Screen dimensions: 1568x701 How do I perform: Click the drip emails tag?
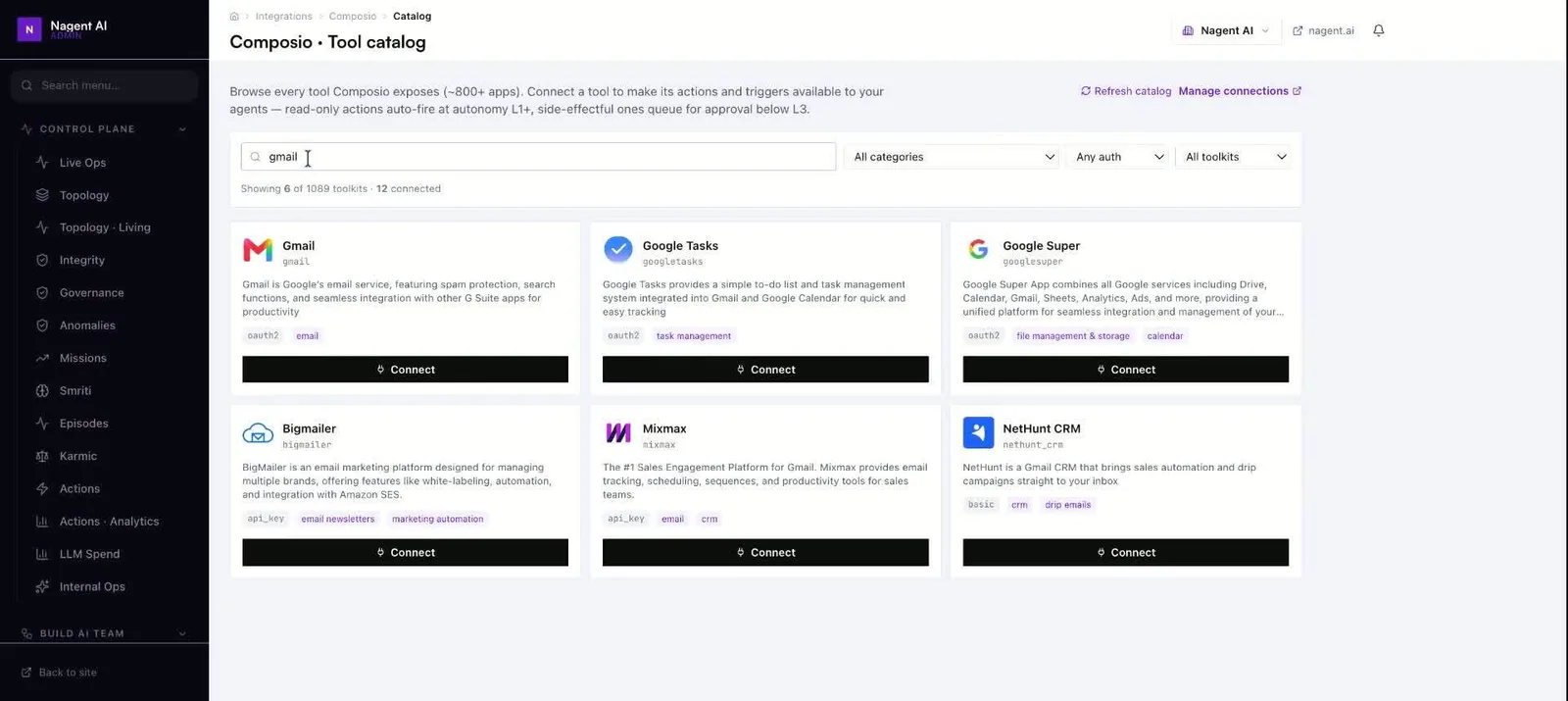pyautogui.click(x=1067, y=505)
